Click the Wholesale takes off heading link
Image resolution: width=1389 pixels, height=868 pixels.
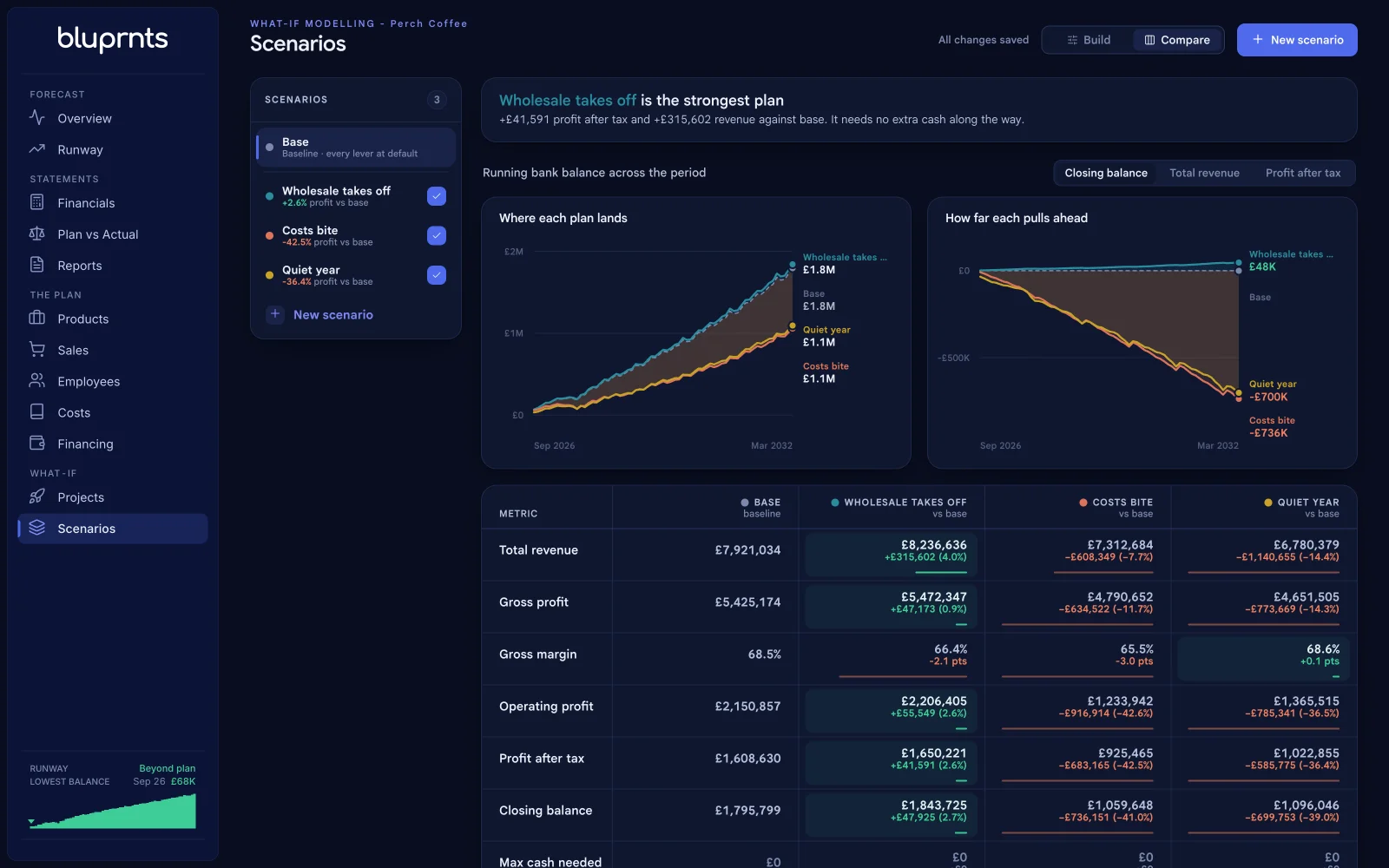[x=568, y=100]
